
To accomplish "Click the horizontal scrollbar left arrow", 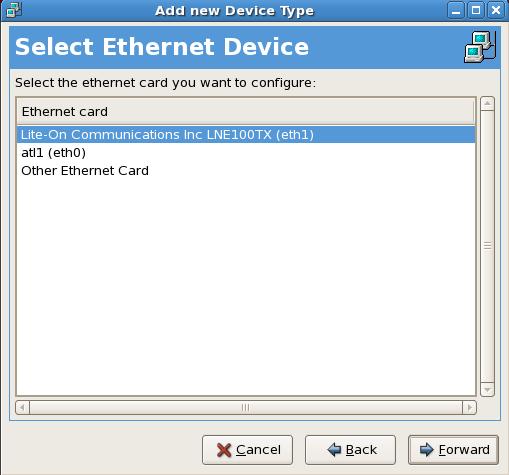I will [22, 408].
